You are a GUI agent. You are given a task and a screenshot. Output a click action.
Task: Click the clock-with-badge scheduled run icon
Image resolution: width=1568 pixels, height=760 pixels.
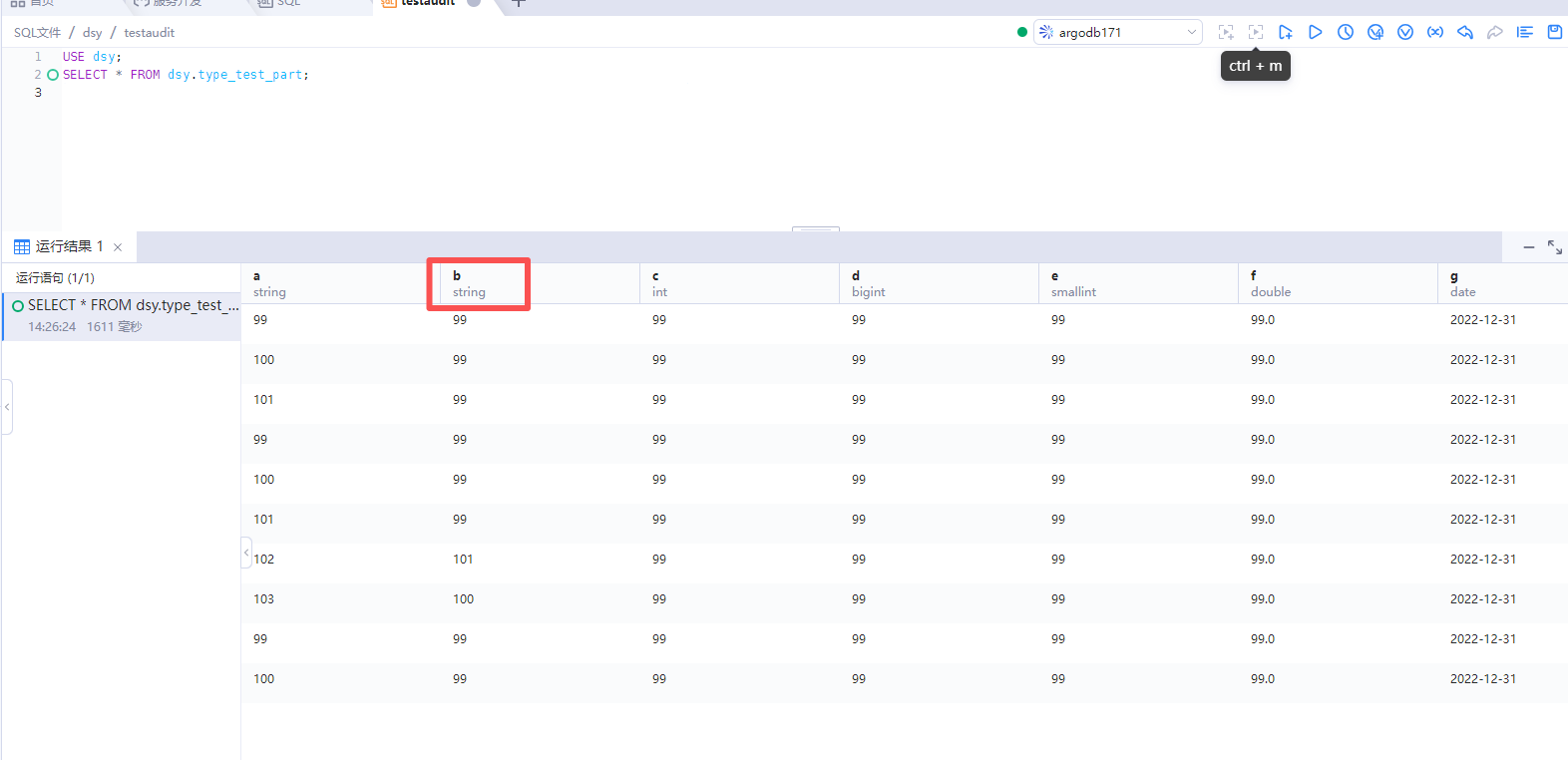1374,32
